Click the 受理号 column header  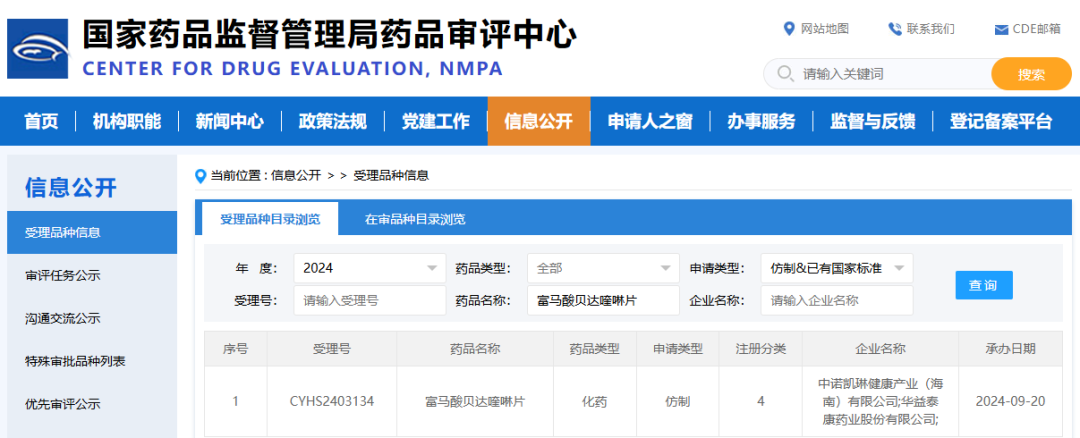tap(331, 348)
